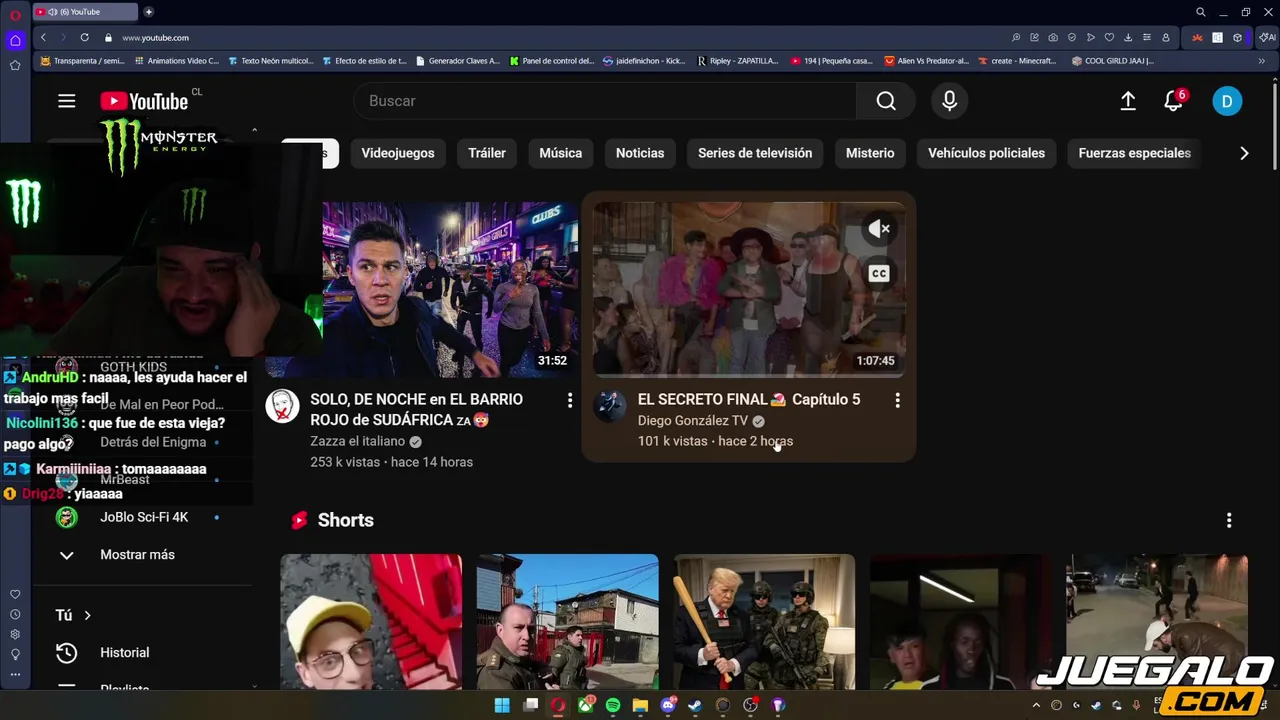Viewport: 1280px width, 720px height.
Task: Select the Música chip
Action: click(x=560, y=153)
